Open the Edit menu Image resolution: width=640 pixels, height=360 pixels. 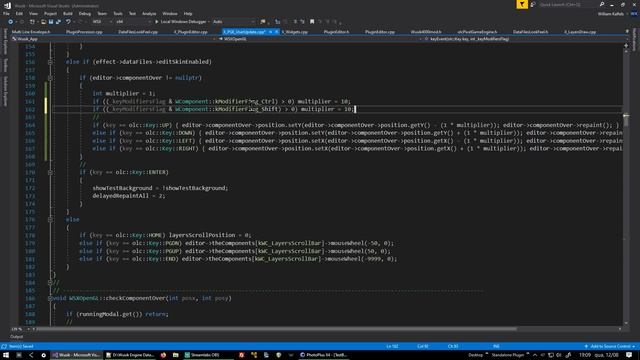[19, 13]
